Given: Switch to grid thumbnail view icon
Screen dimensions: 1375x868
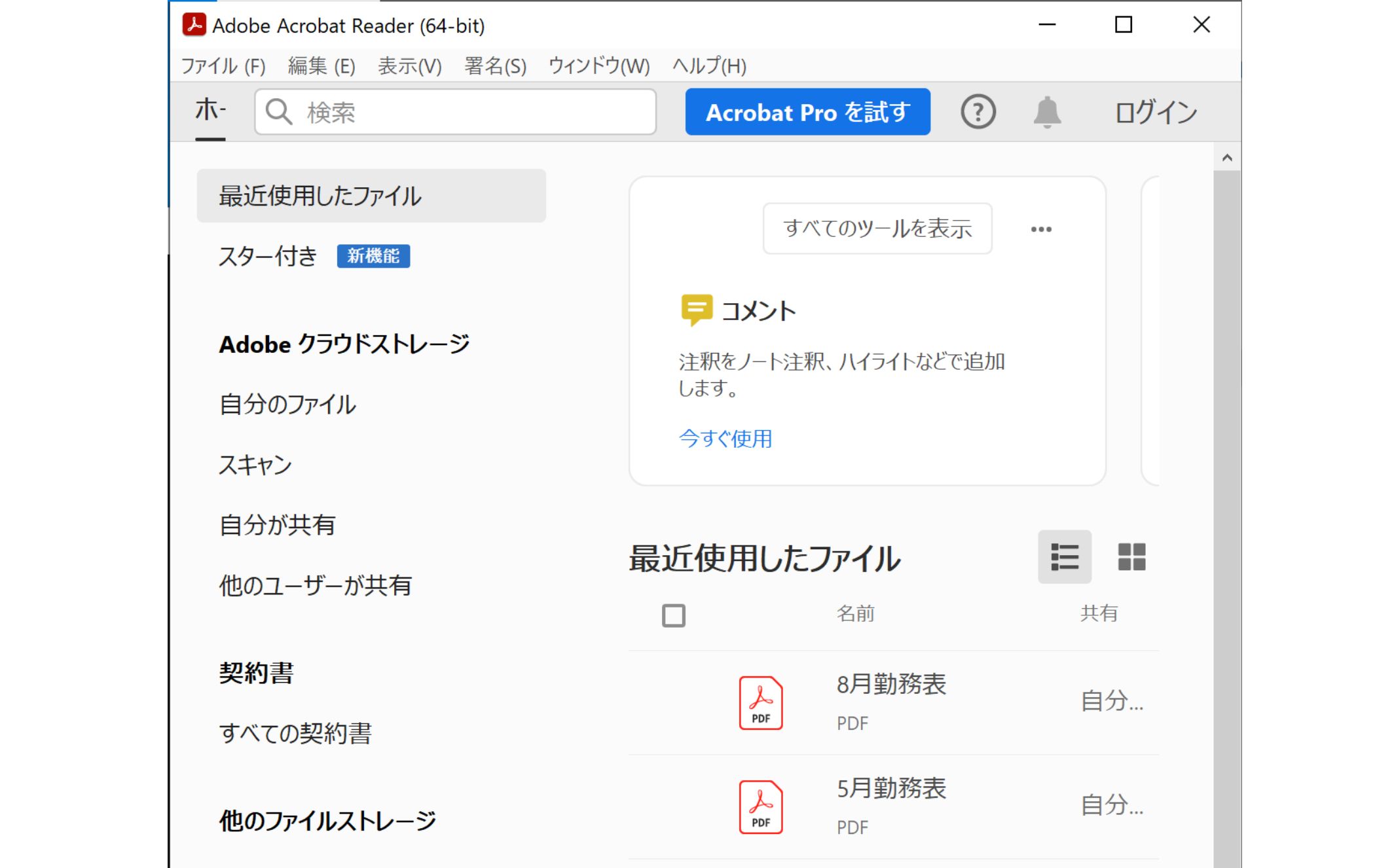Looking at the screenshot, I should (x=1131, y=557).
